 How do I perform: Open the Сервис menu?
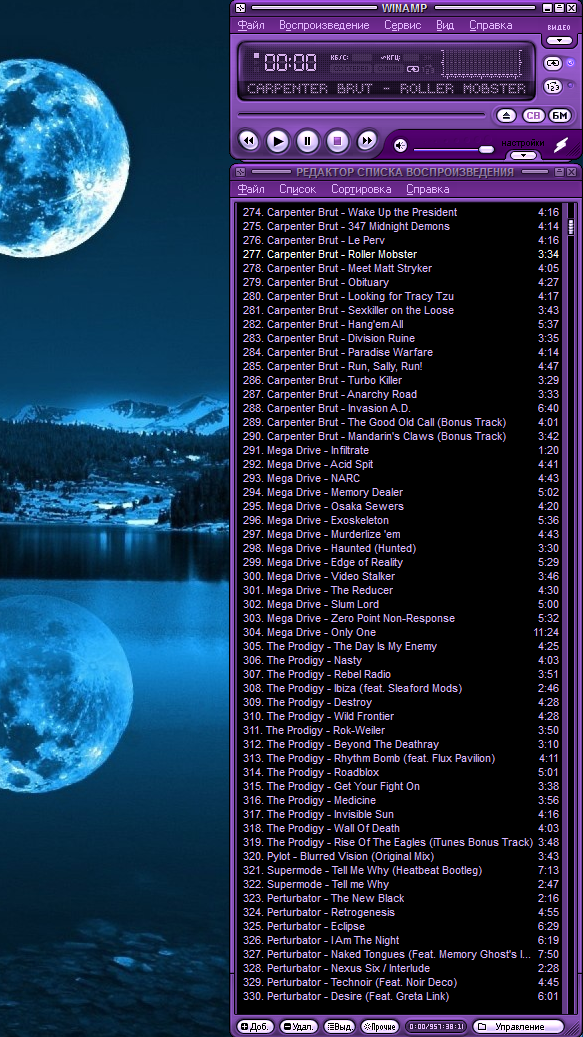(x=403, y=25)
